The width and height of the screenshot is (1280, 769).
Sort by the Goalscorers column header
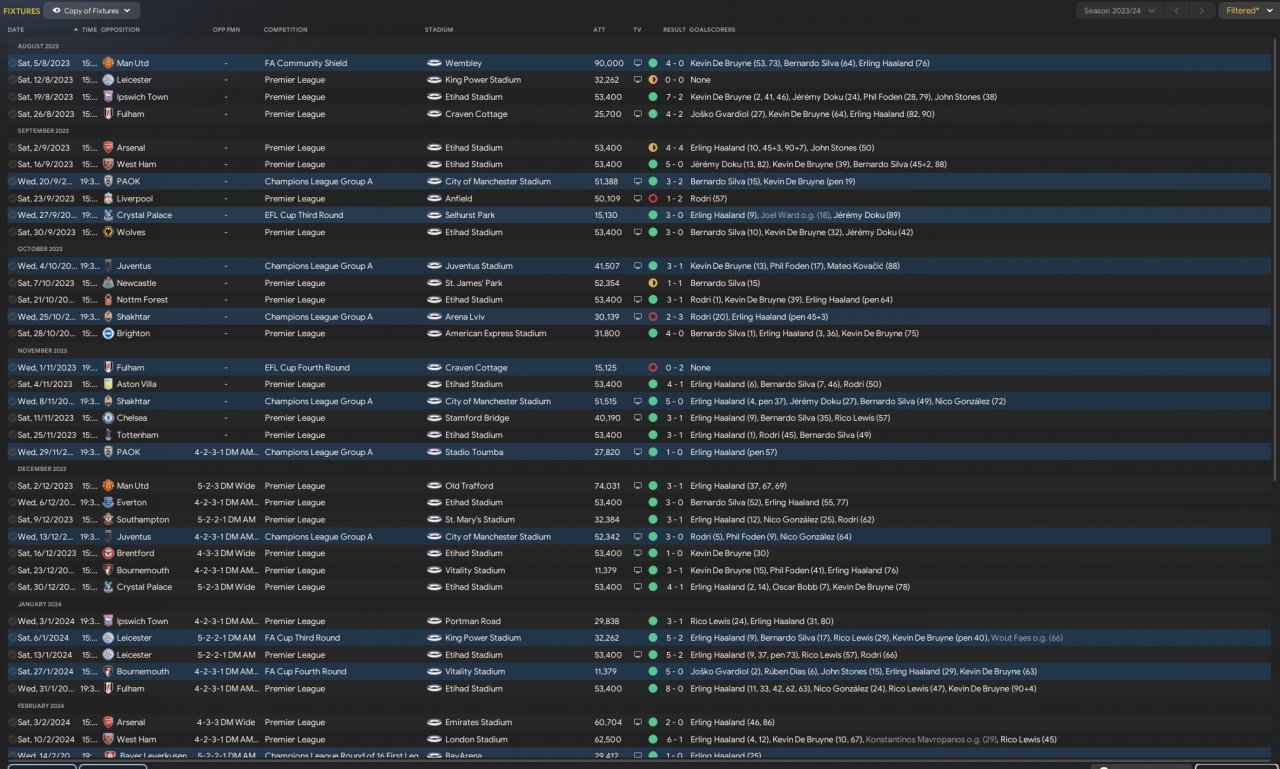pyautogui.click(x=712, y=30)
